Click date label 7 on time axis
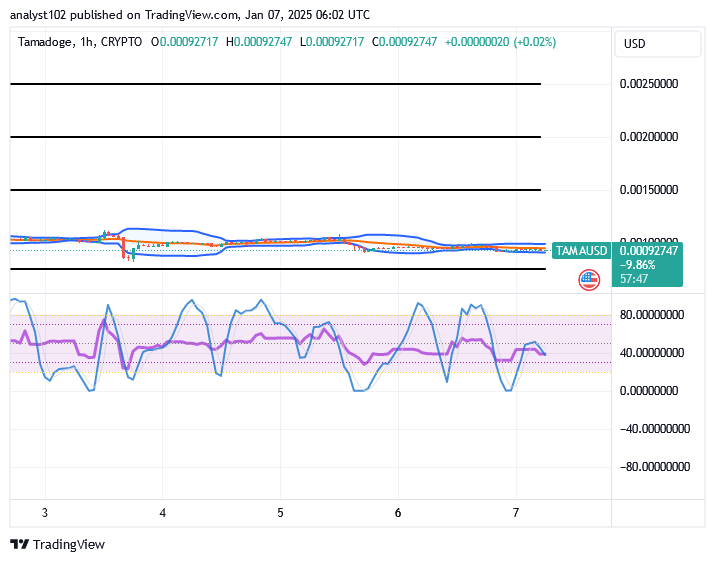 [x=516, y=513]
